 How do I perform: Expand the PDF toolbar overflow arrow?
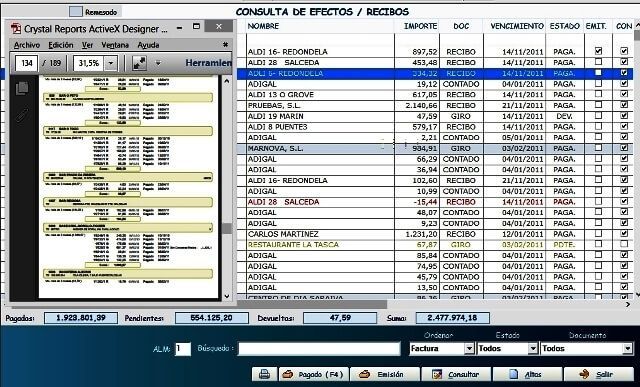click(158, 63)
